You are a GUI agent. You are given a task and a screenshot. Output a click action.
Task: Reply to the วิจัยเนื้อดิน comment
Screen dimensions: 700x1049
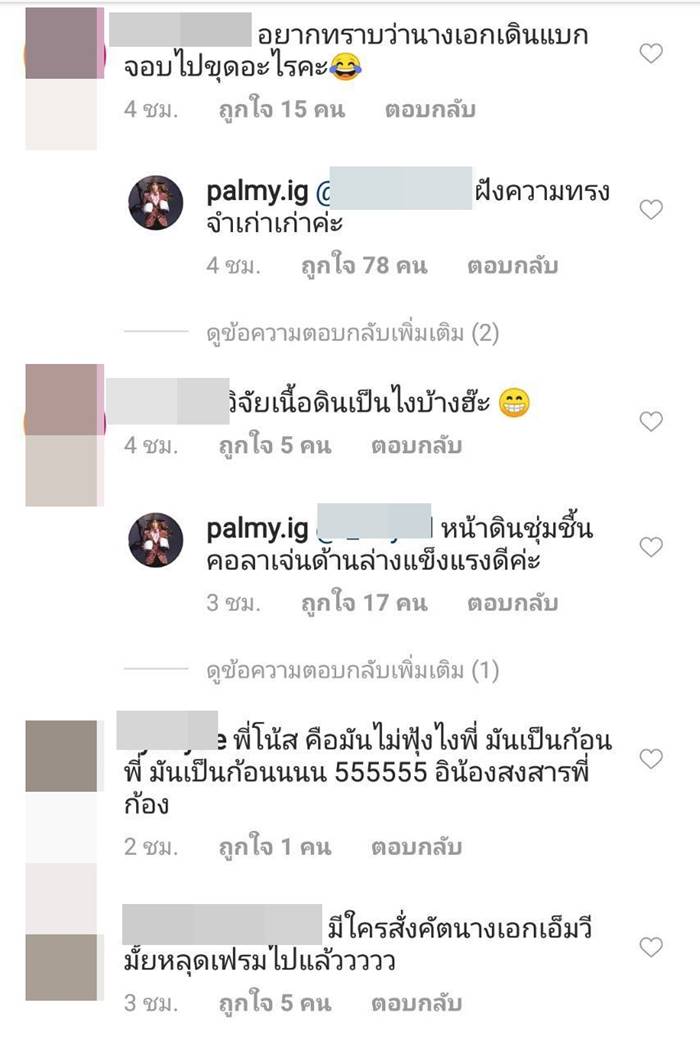(x=416, y=446)
